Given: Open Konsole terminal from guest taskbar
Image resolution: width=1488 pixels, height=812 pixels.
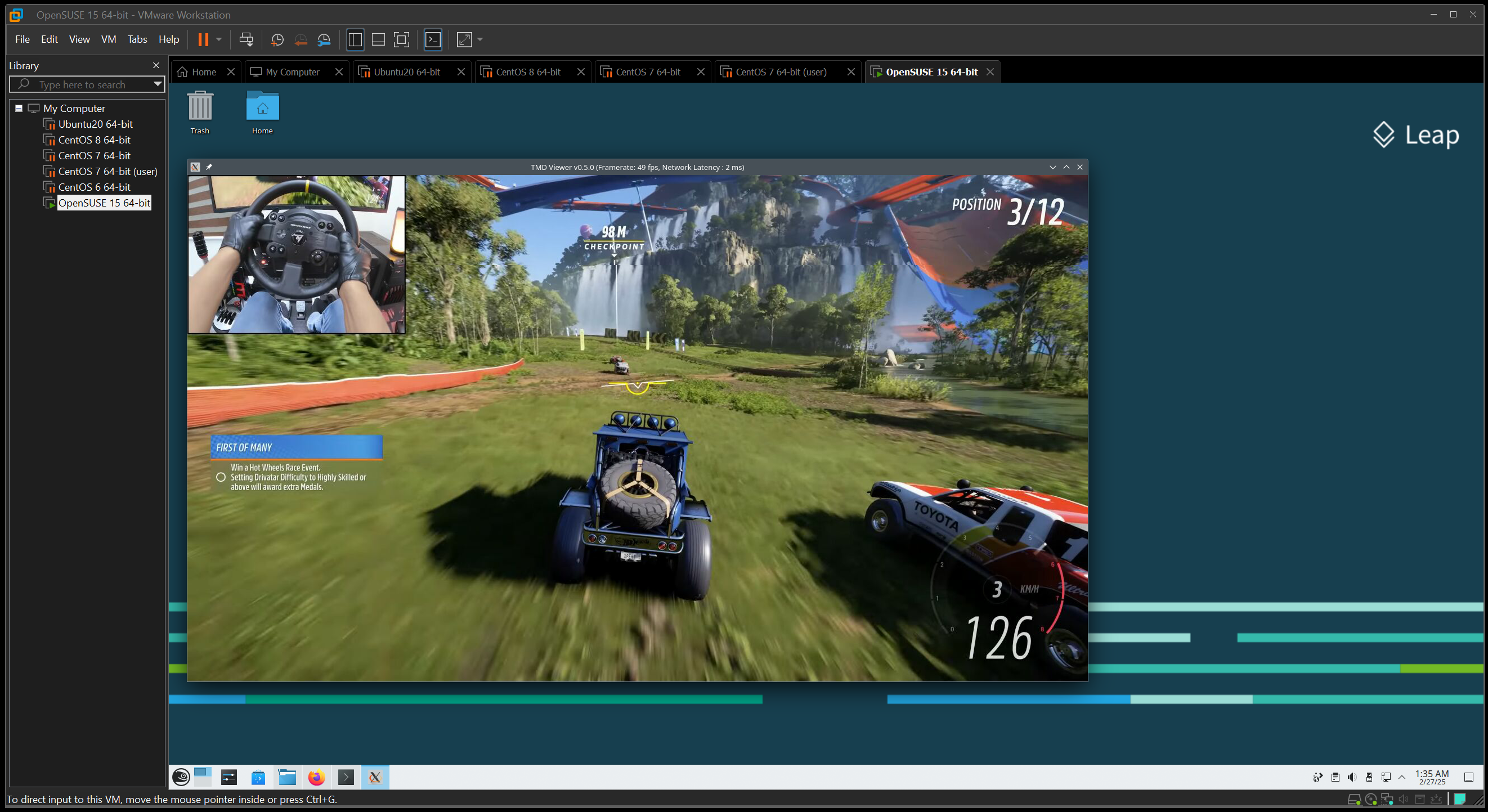Looking at the screenshot, I should [346, 777].
